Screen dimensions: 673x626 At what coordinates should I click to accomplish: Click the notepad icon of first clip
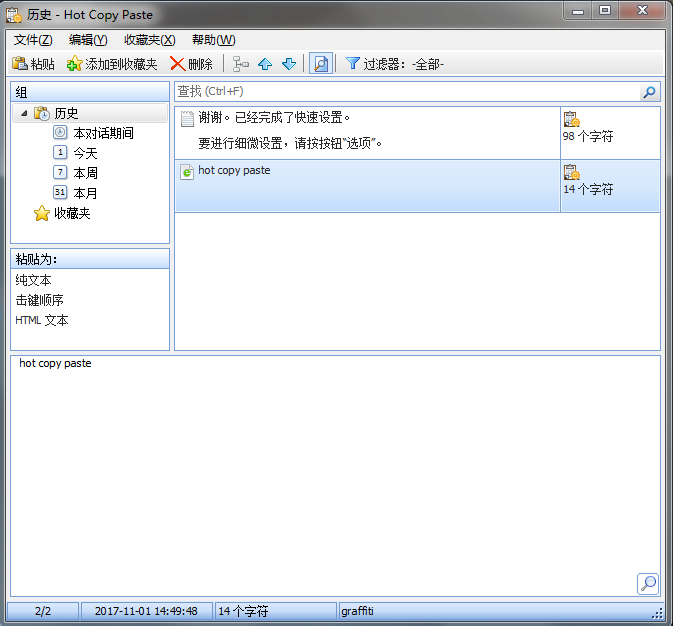pos(187,119)
